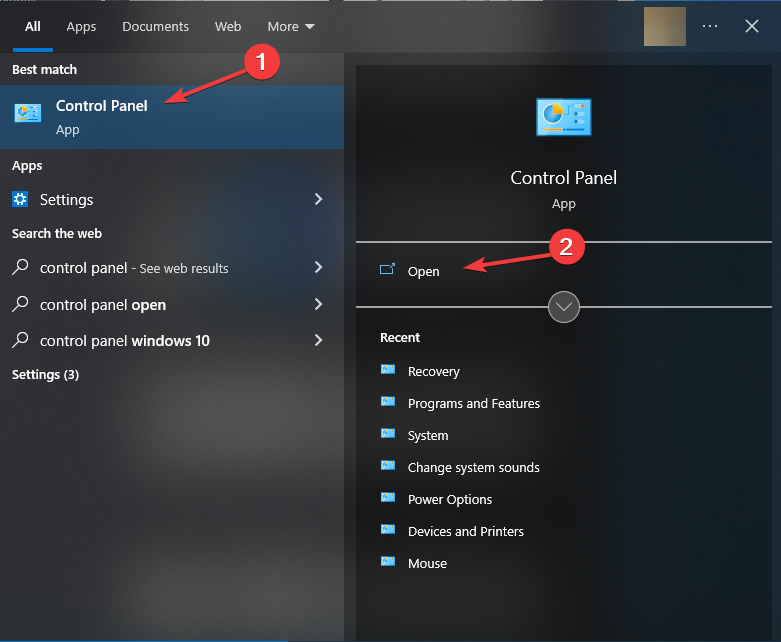Switch to the Documents tab
Screen dimensions: 781x642
tap(155, 26)
